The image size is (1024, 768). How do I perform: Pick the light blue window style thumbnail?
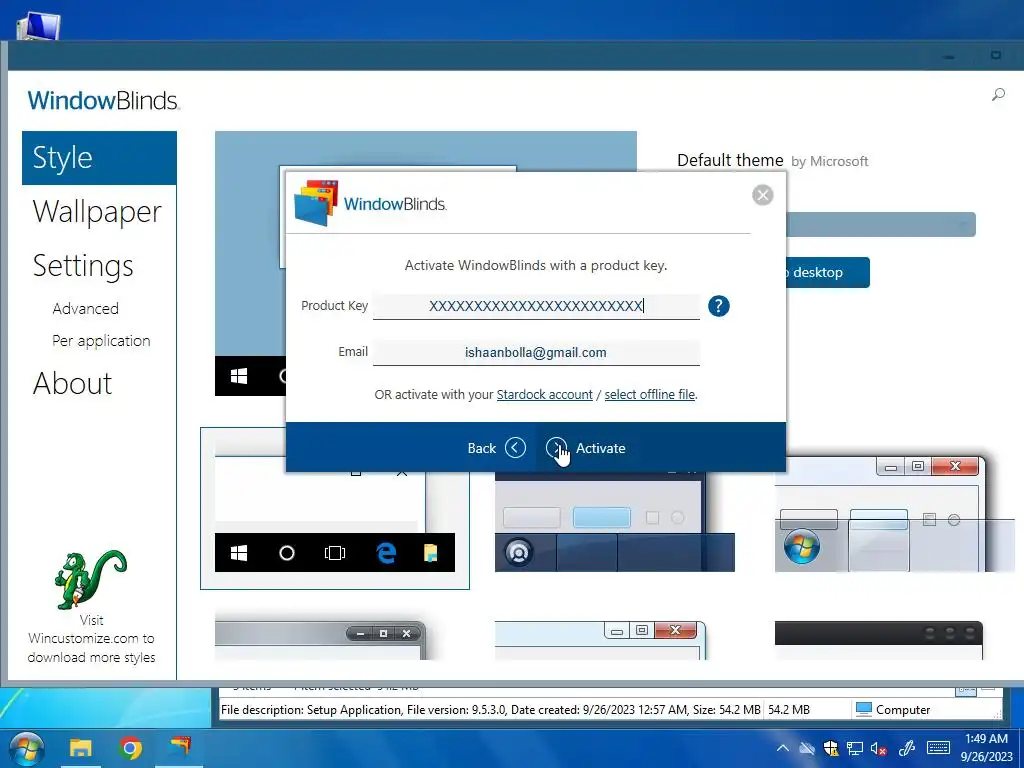tap(600, 641)
